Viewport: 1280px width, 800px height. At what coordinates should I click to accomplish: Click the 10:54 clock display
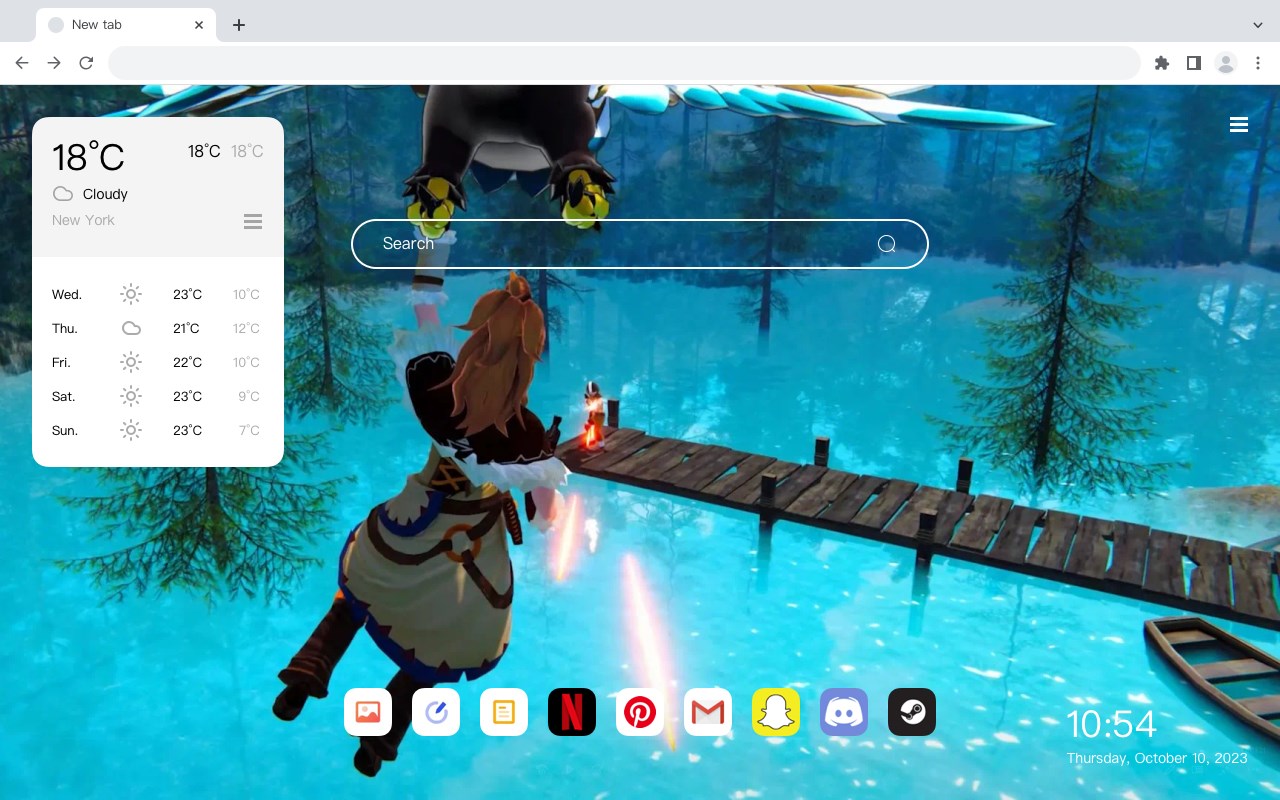(1111, 724)
